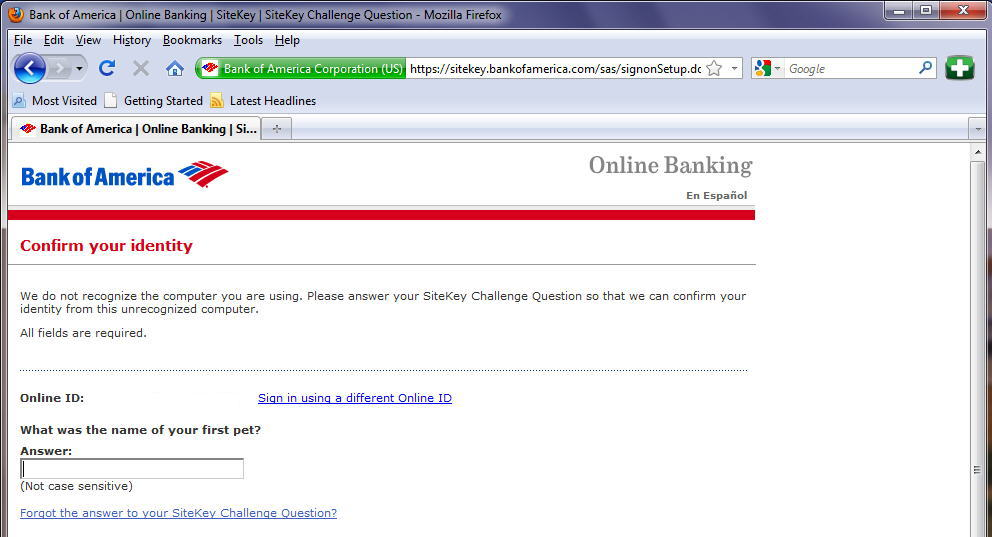Click the 'What was the name of your first pet?' text
The image size is (992, 537).
coord(140,430)
